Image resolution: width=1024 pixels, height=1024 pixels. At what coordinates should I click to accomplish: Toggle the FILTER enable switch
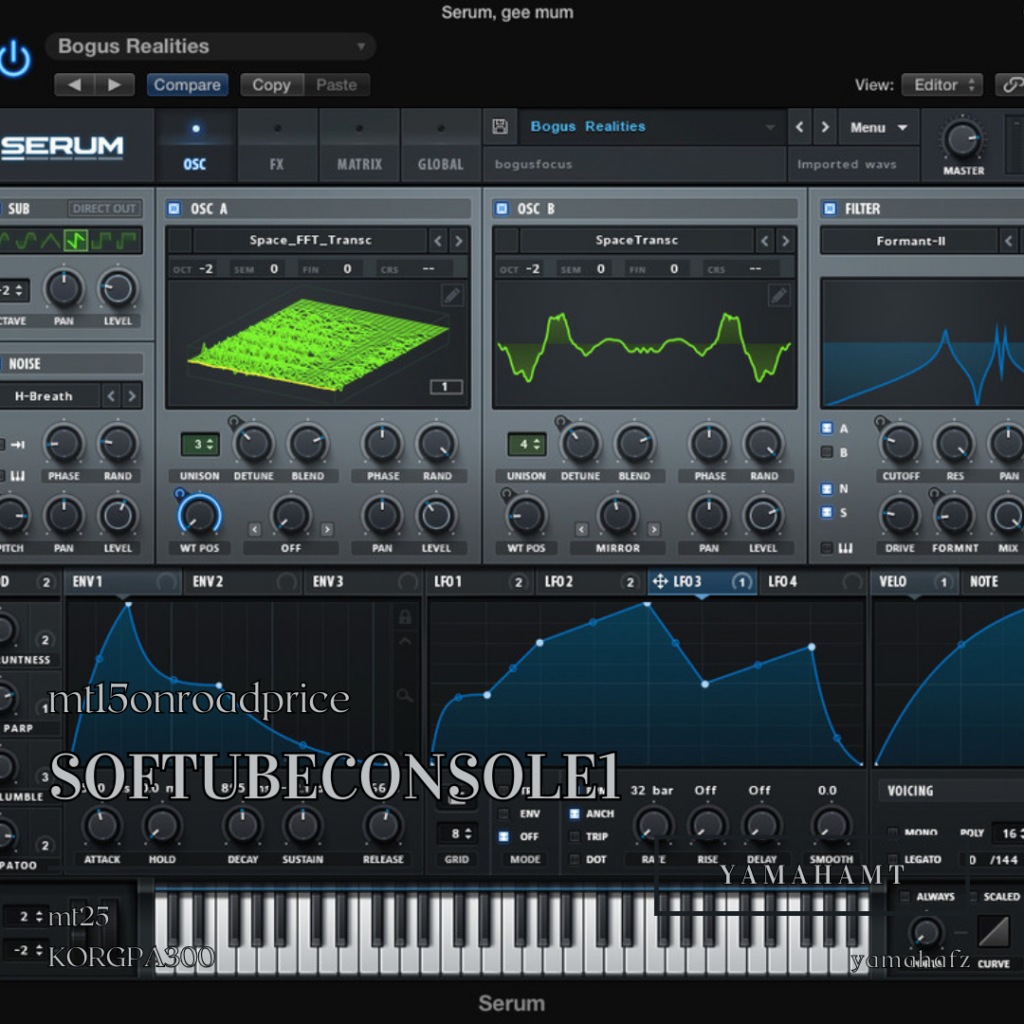(829, 208)
